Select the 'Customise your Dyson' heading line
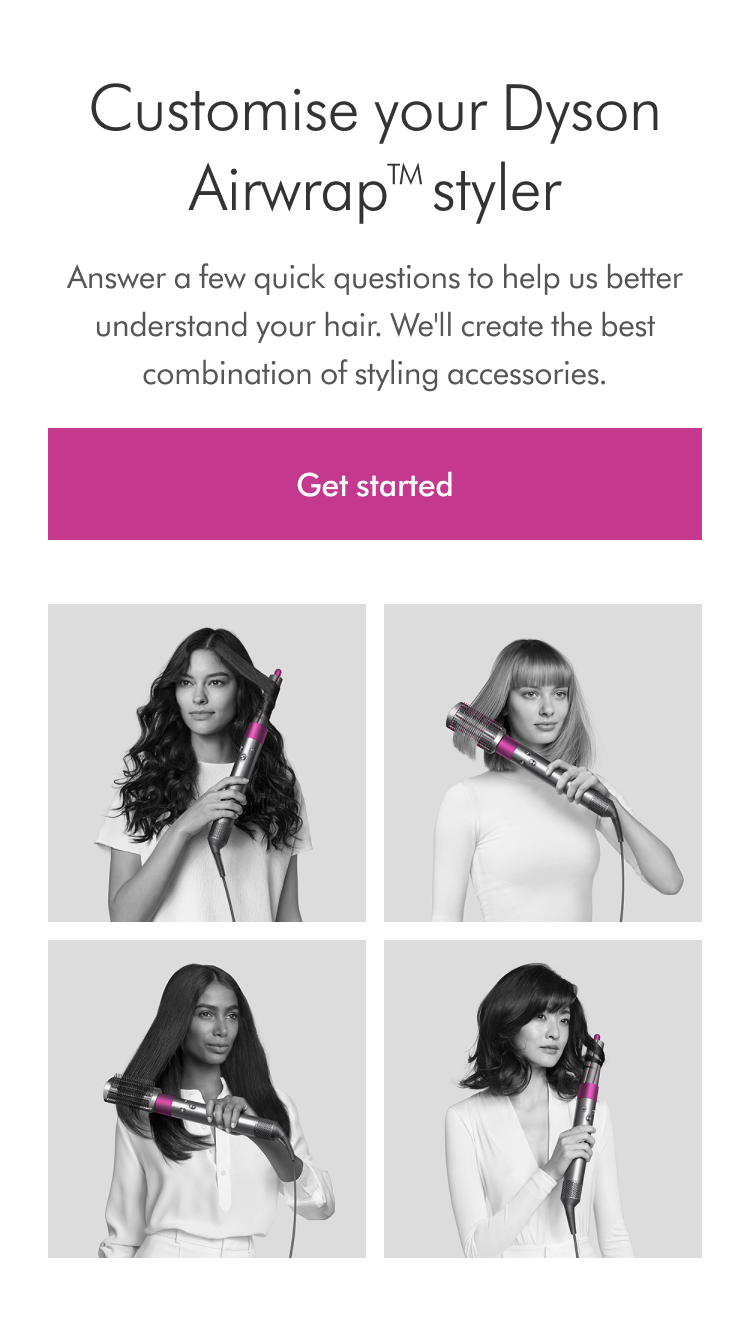The width and height of the screenshot is (750, 1334). [375, 110]
